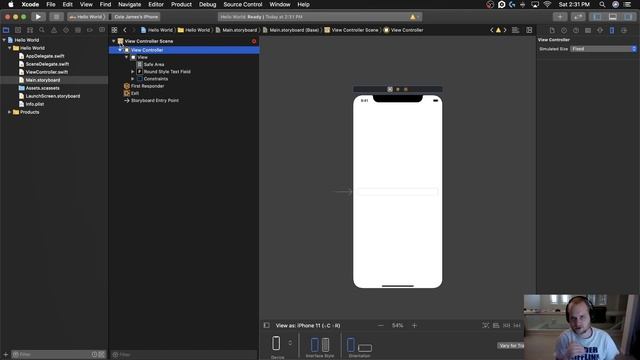
Task: Show the Size inspector
Action: (x=612, y=30)
